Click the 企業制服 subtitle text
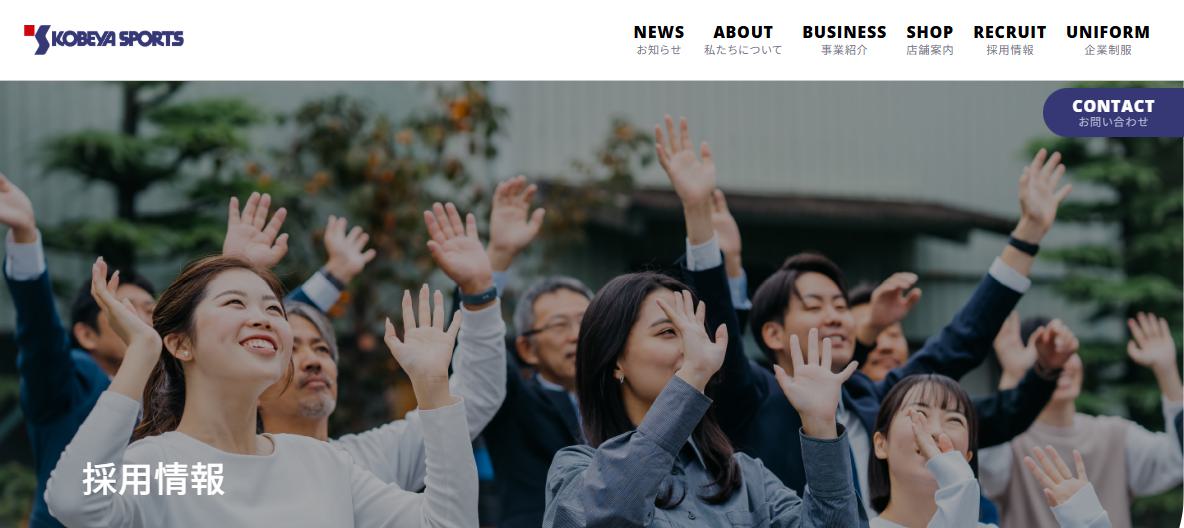 click(x=1108, y=50)
